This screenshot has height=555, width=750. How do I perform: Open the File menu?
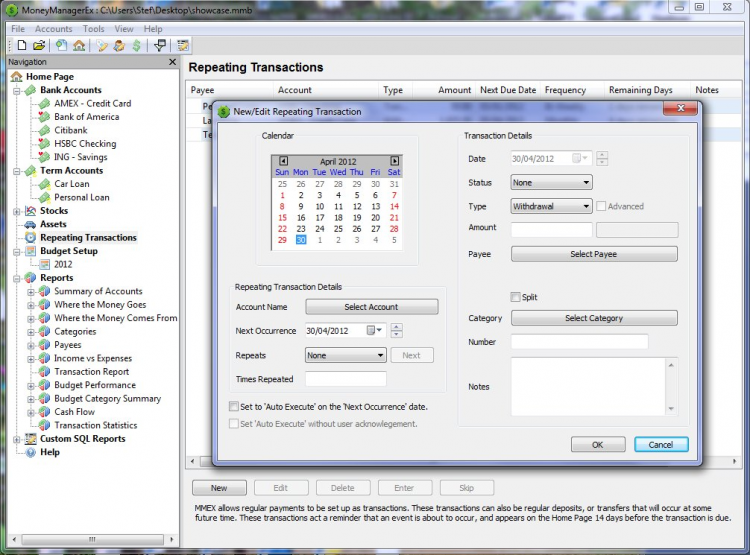[18, 29]
